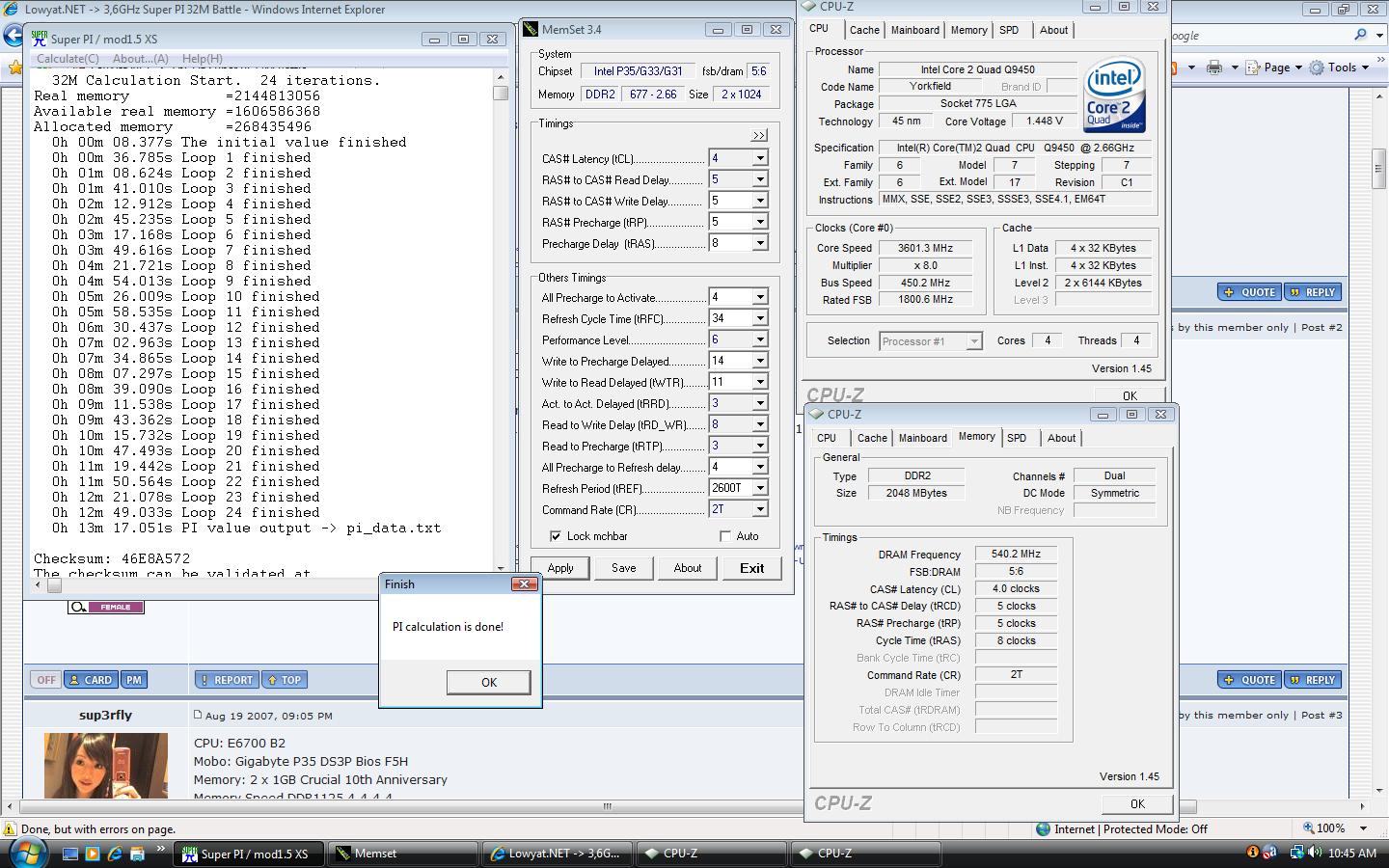Click the IE print toolbar icon

(1214, 68)
